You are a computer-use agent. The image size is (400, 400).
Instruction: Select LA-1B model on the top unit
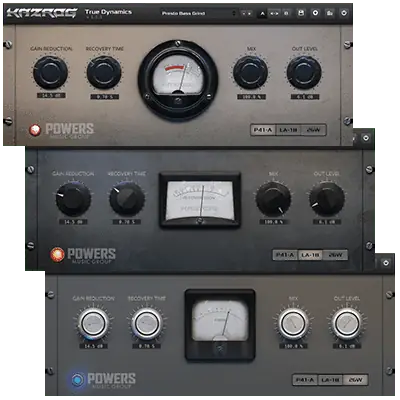pos(288,130)
